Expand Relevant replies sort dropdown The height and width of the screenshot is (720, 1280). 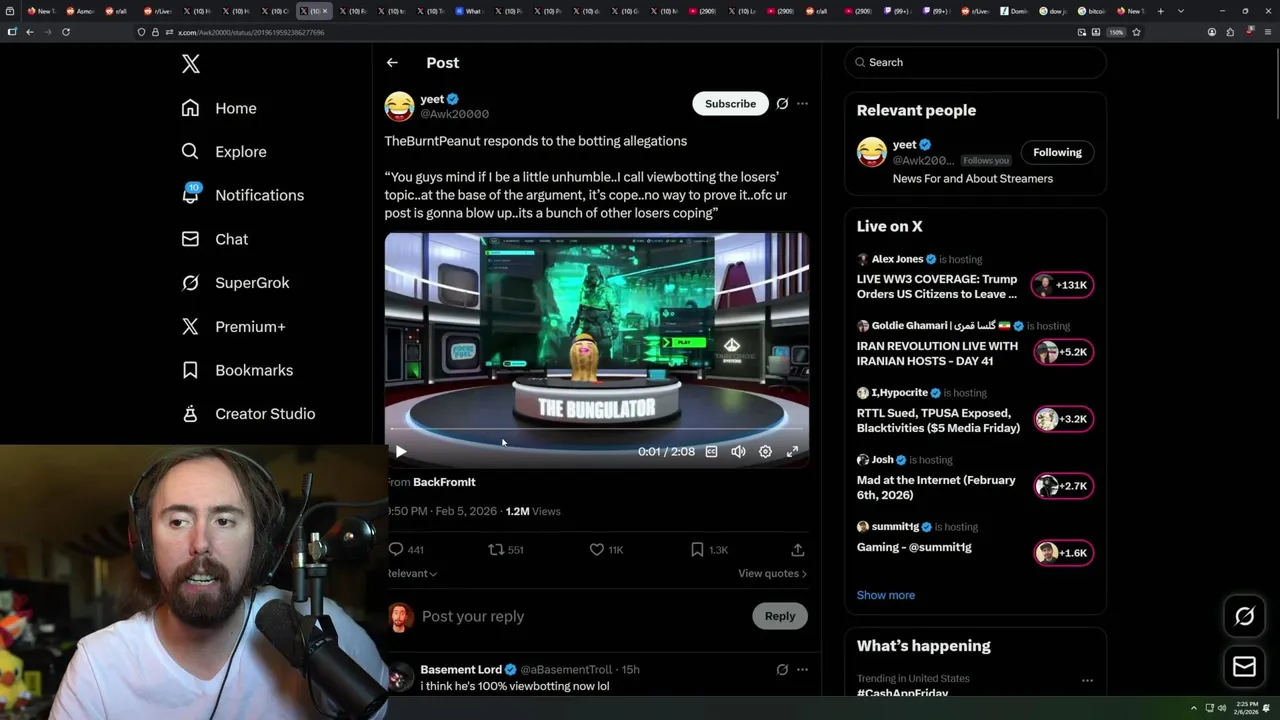point(412,574)
